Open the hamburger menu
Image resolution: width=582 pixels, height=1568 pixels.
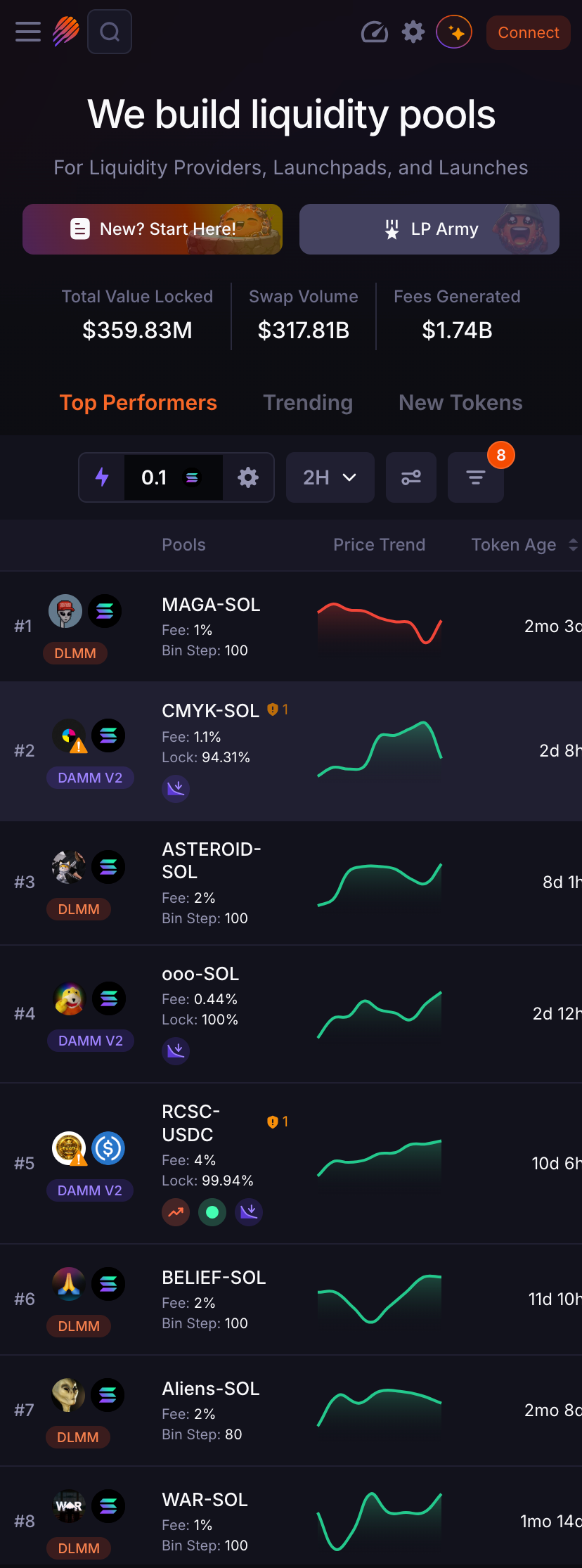(x=28, y=32)
